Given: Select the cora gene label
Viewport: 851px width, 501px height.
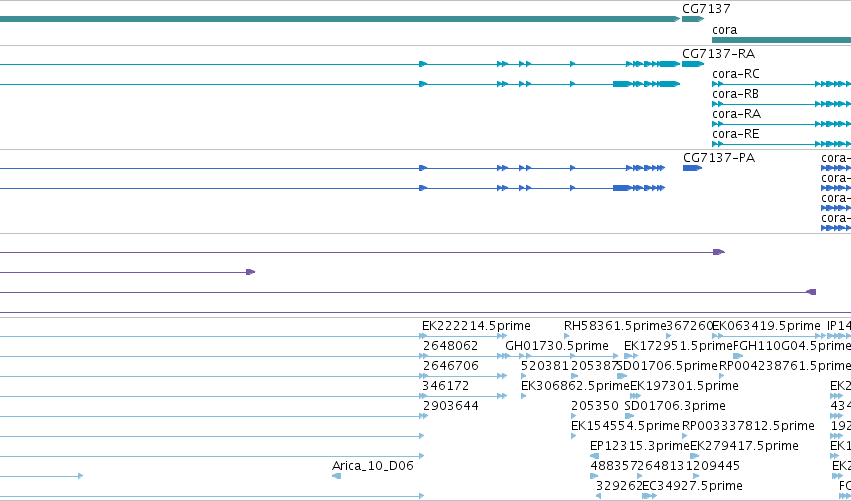Looking at the screenshot, I should [725, 30].
